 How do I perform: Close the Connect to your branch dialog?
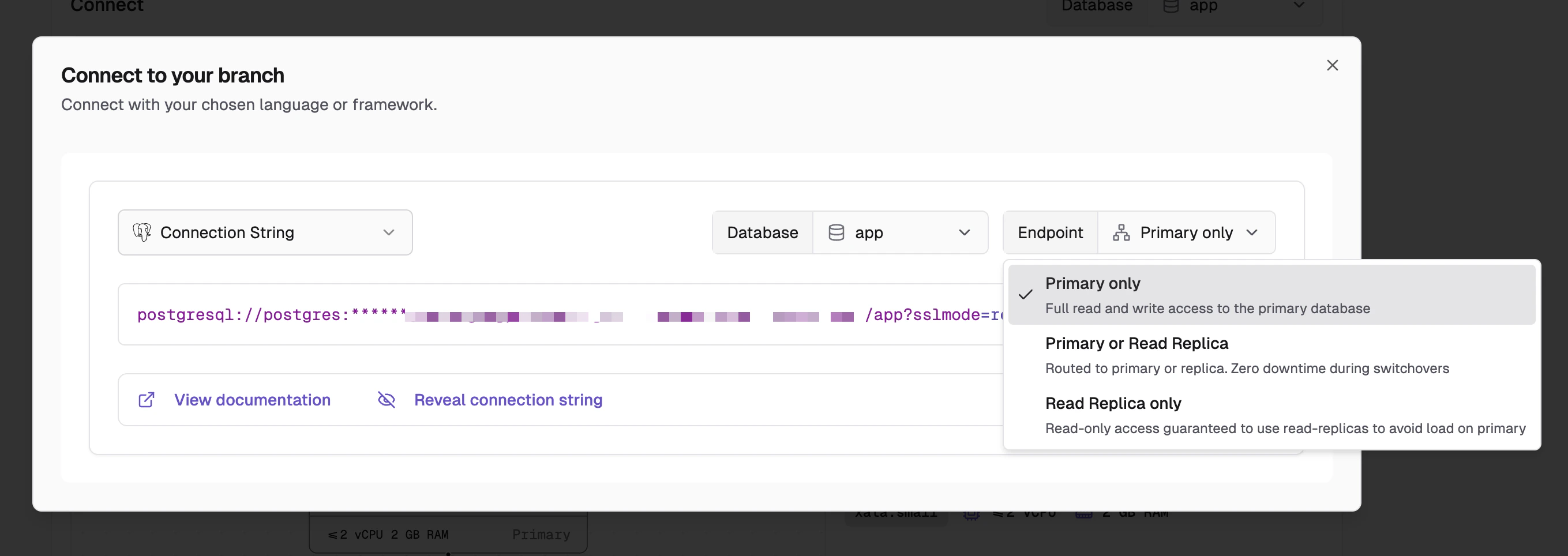point(1332,65)
